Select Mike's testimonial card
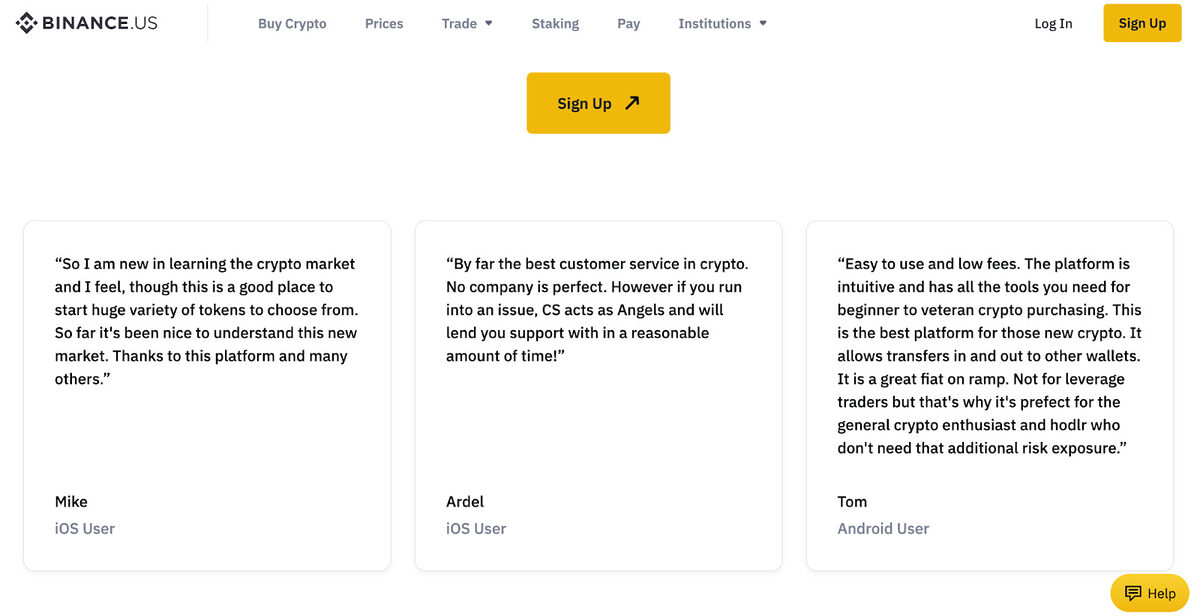The width and height of the screenshot is (1200, 616). (x=207, y=396)
